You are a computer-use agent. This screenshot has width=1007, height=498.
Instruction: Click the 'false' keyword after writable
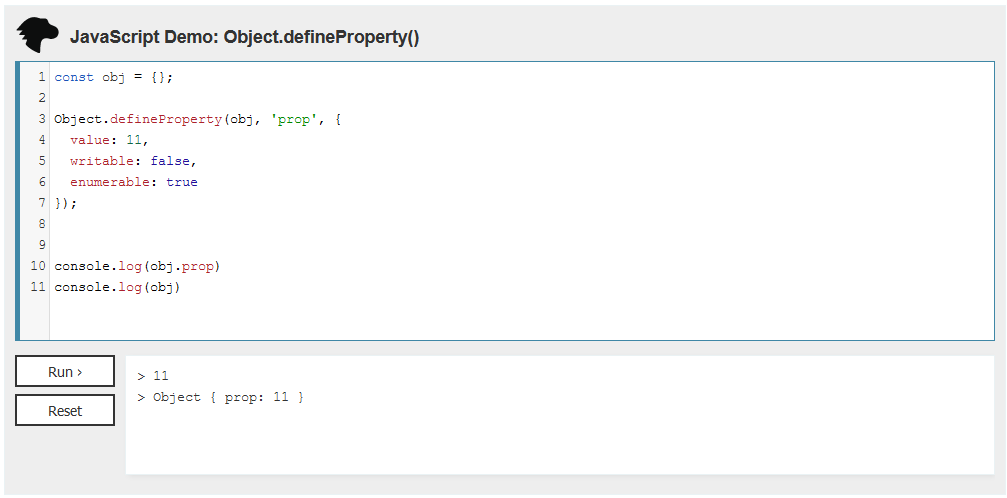(x=170, y=161)
